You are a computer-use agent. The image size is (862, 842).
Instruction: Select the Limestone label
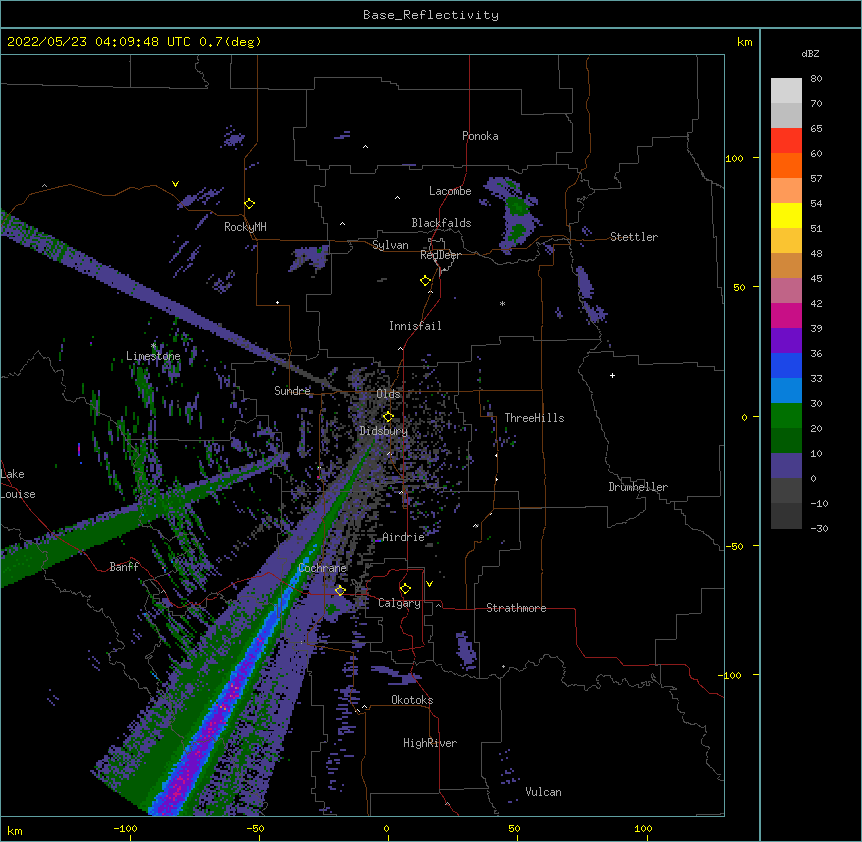coord(153,356)
